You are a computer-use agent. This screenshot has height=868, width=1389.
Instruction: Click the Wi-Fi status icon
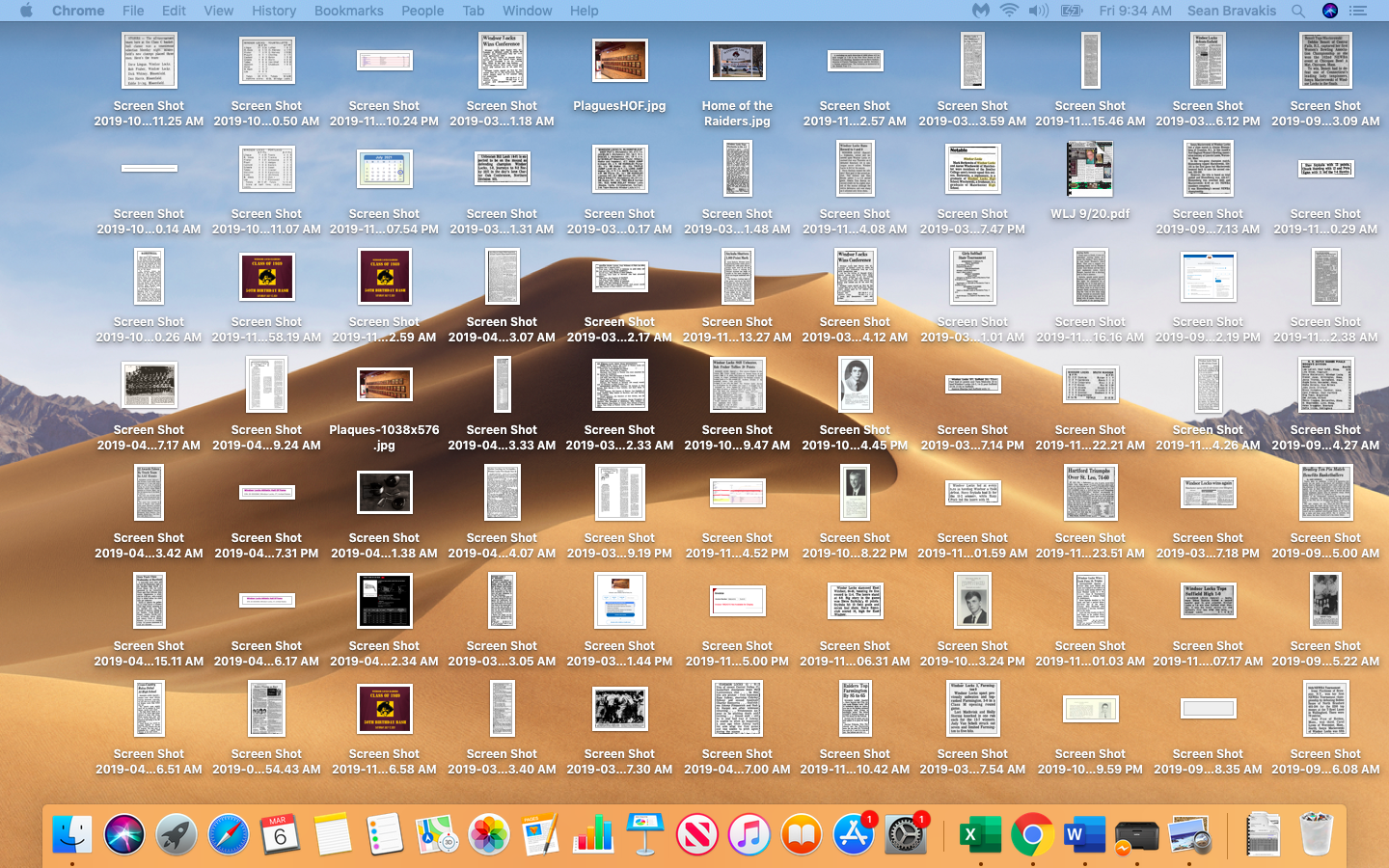coord(1009,11)
